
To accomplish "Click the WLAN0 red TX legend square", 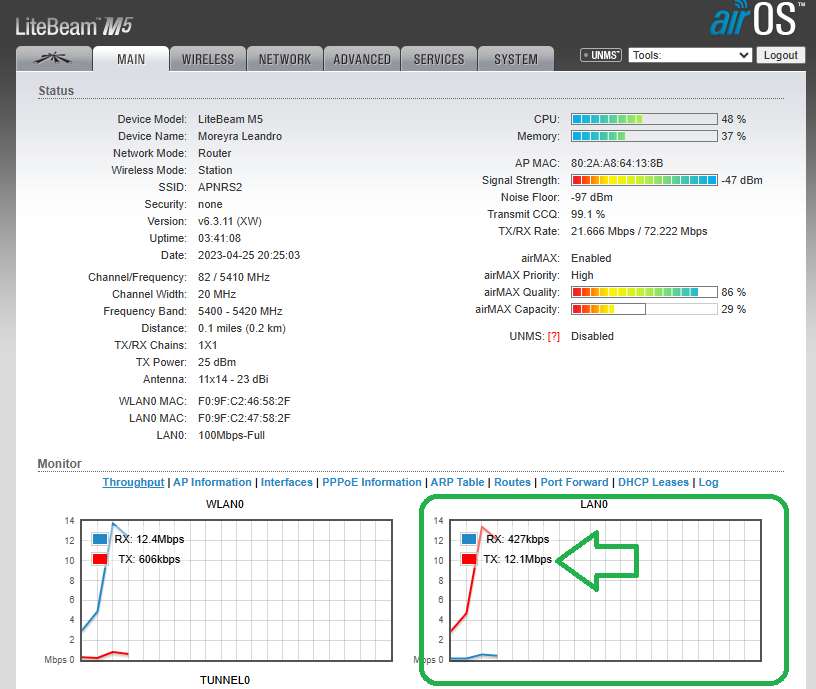I will [x=99, y=559].
